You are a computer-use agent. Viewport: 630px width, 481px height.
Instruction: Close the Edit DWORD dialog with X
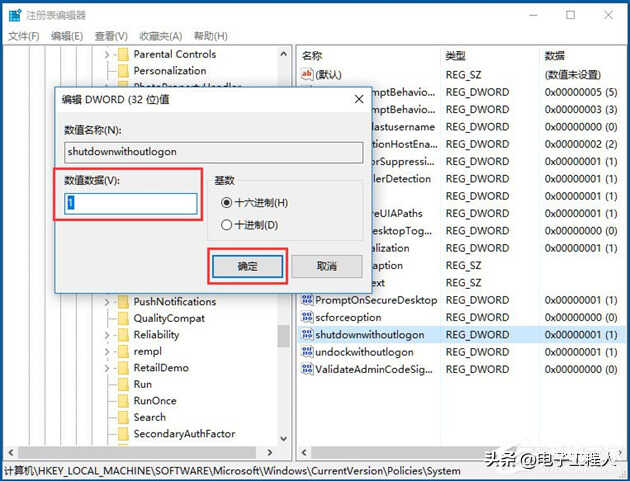pos(359,99)
